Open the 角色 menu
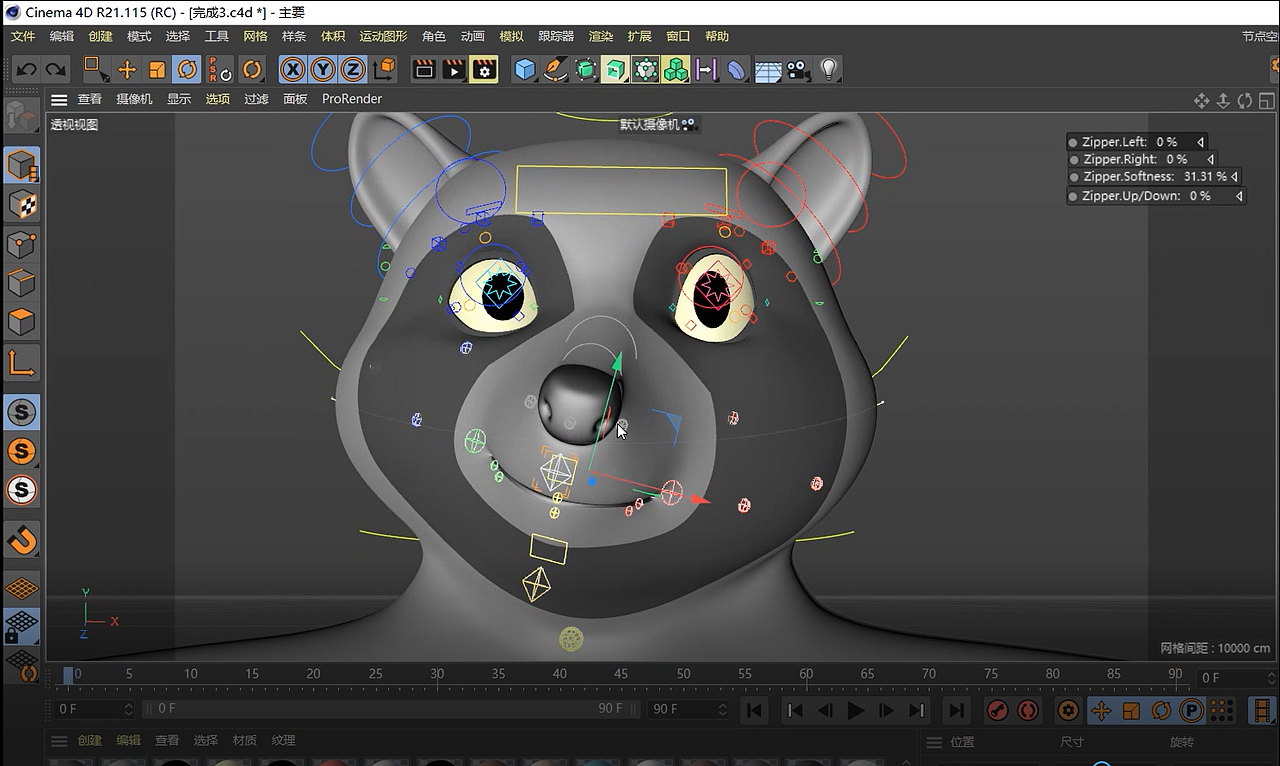 click(x=434, y=36)
